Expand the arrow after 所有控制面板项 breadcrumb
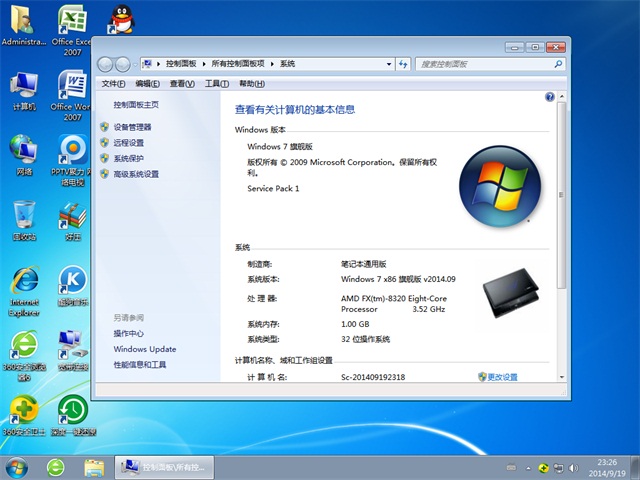This screenshot has height=480, width=640. point(272,64)
